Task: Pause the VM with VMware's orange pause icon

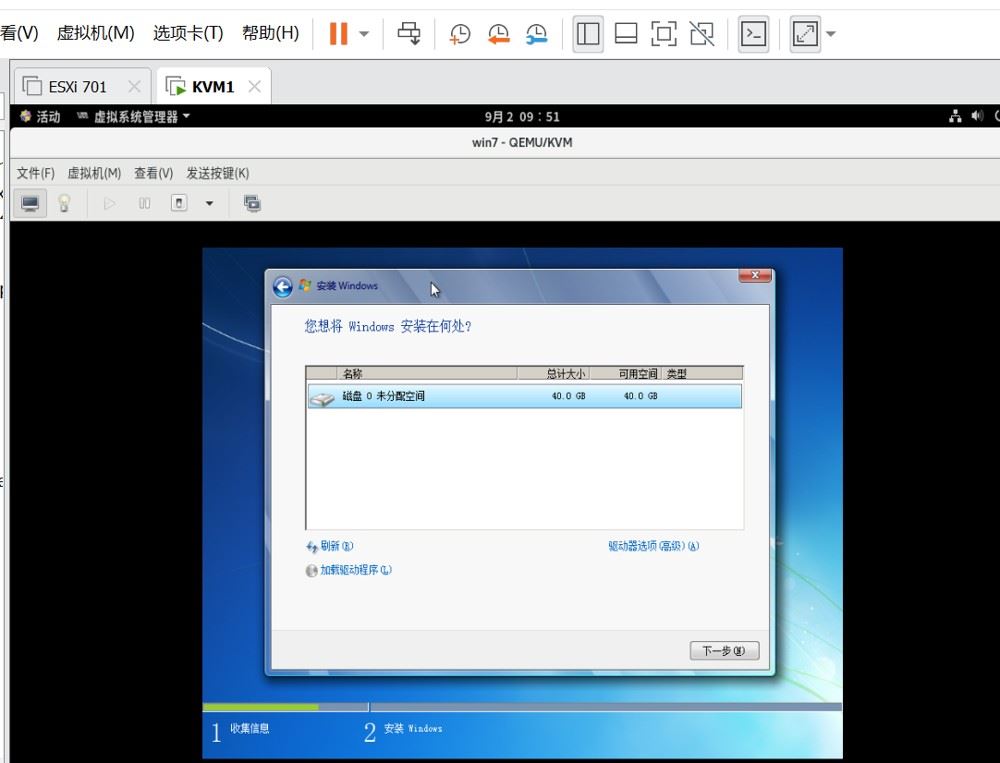Action: (338, 34)
